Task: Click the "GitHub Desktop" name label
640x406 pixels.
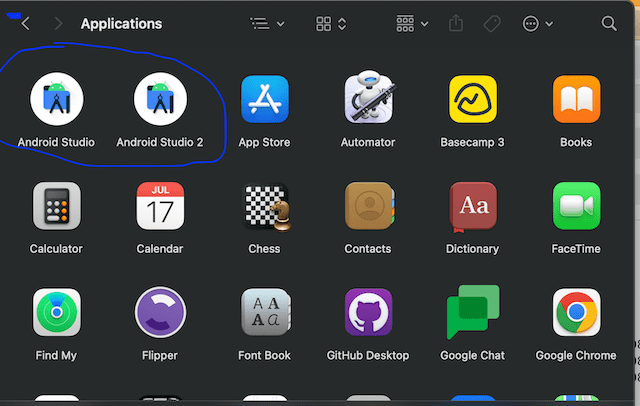Action: (368, 355)
